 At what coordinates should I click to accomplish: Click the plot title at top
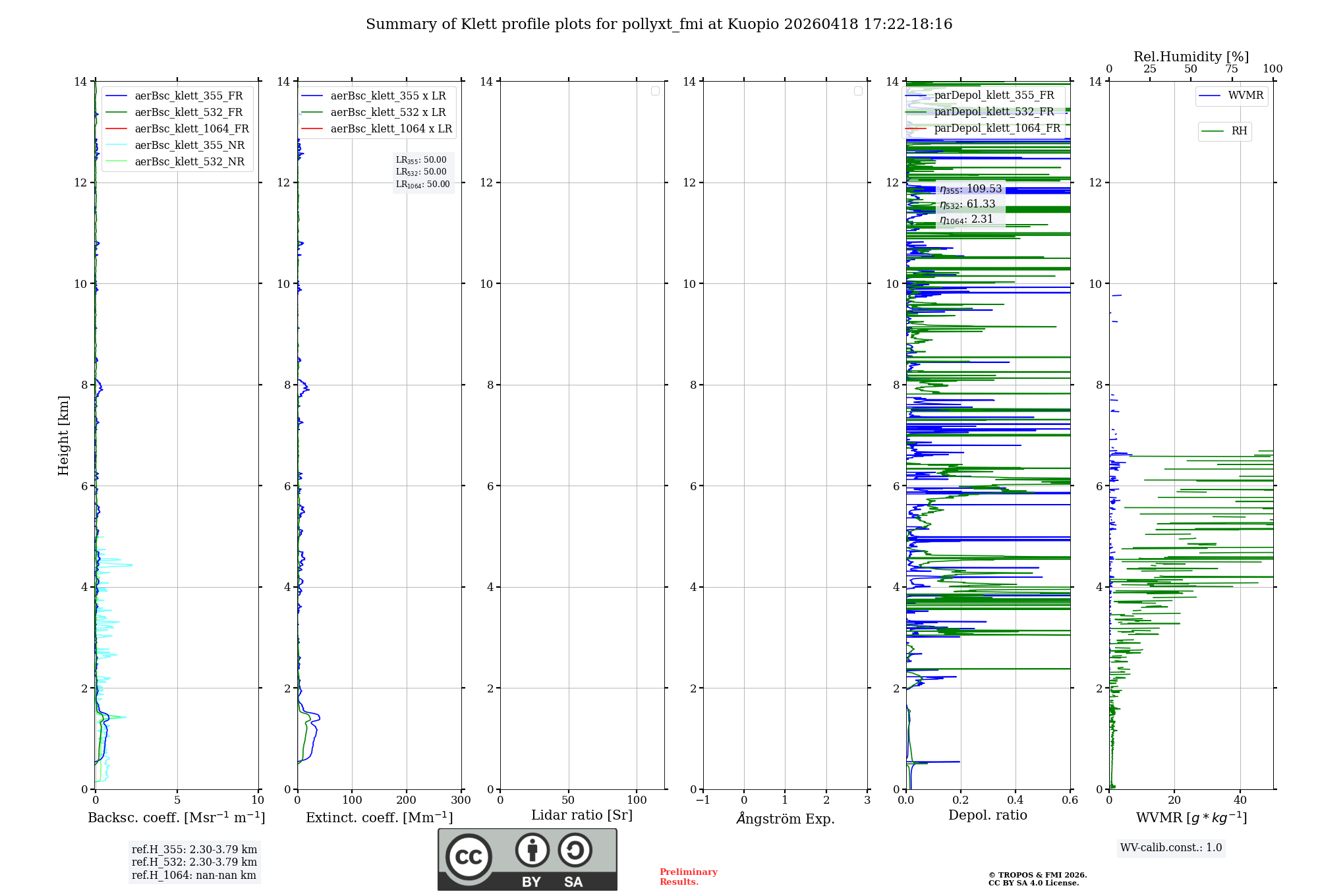[x=659, y=24]
